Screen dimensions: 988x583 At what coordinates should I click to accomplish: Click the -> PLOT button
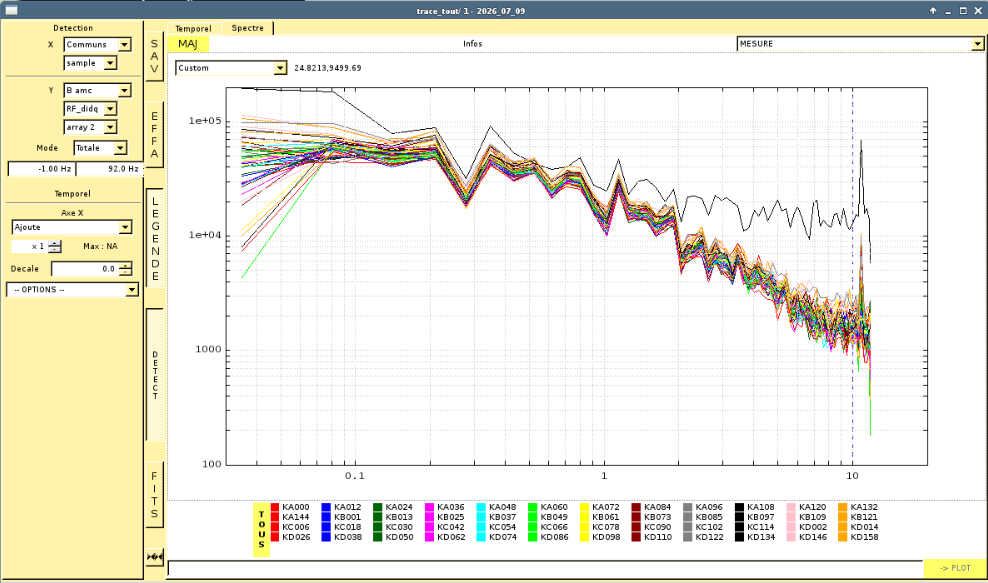click(x=955, y=568)
